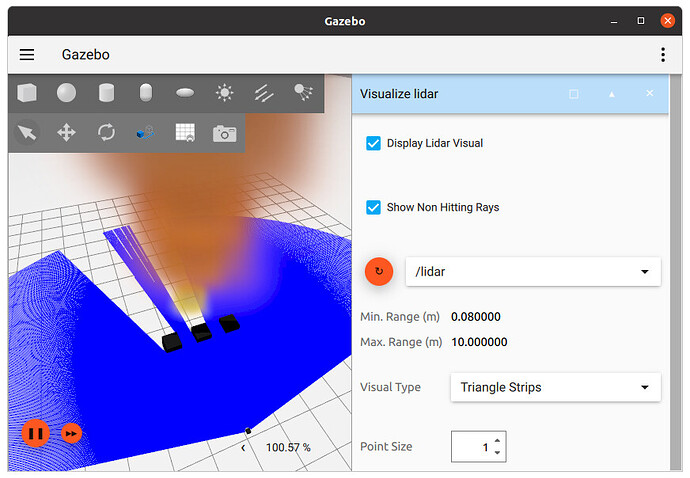Add a spot light
This screenshot has width=690, height=478.
[x=303, y=92]
